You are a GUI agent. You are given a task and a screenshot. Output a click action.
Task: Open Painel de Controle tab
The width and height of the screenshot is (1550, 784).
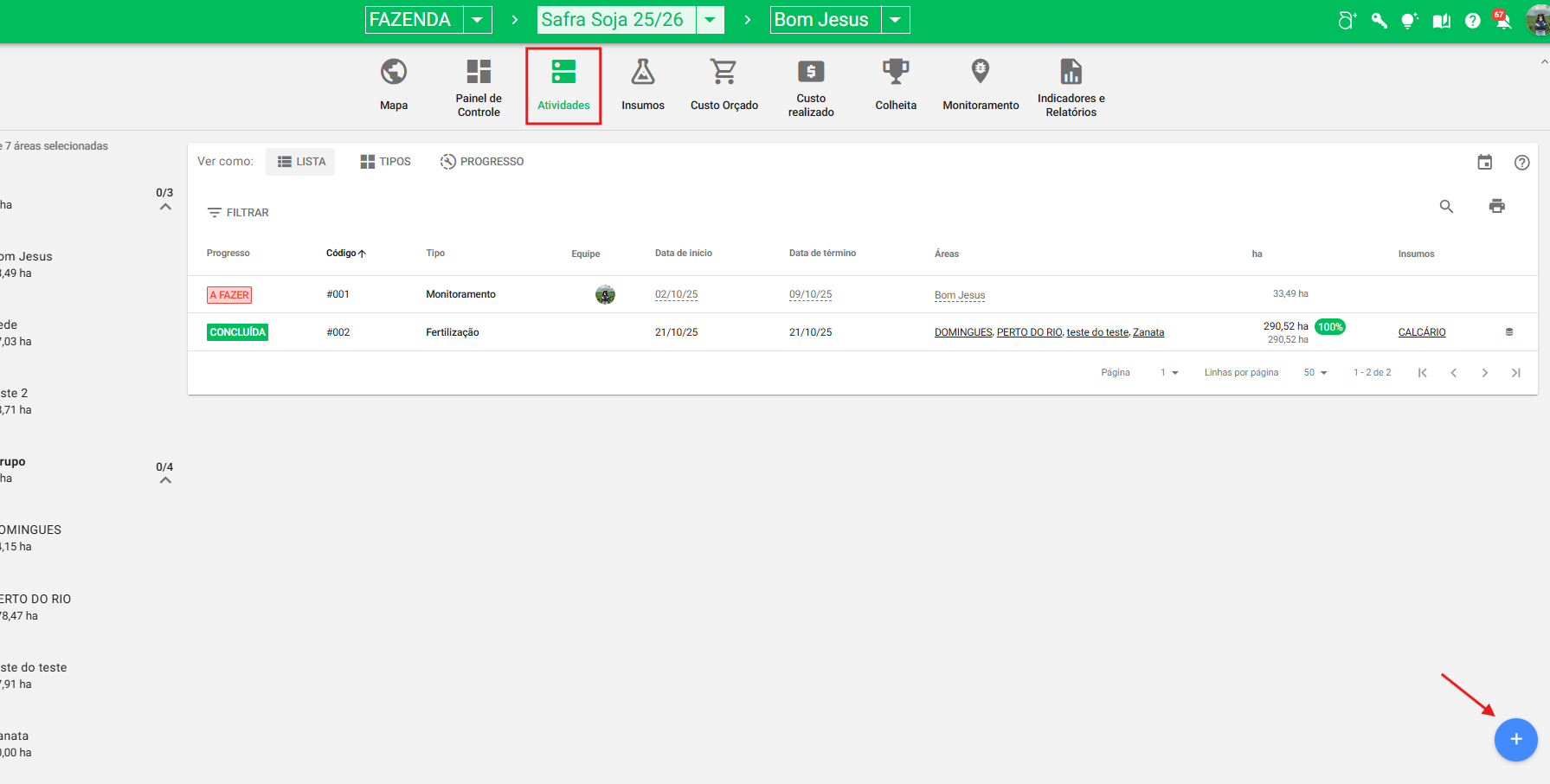479,87
